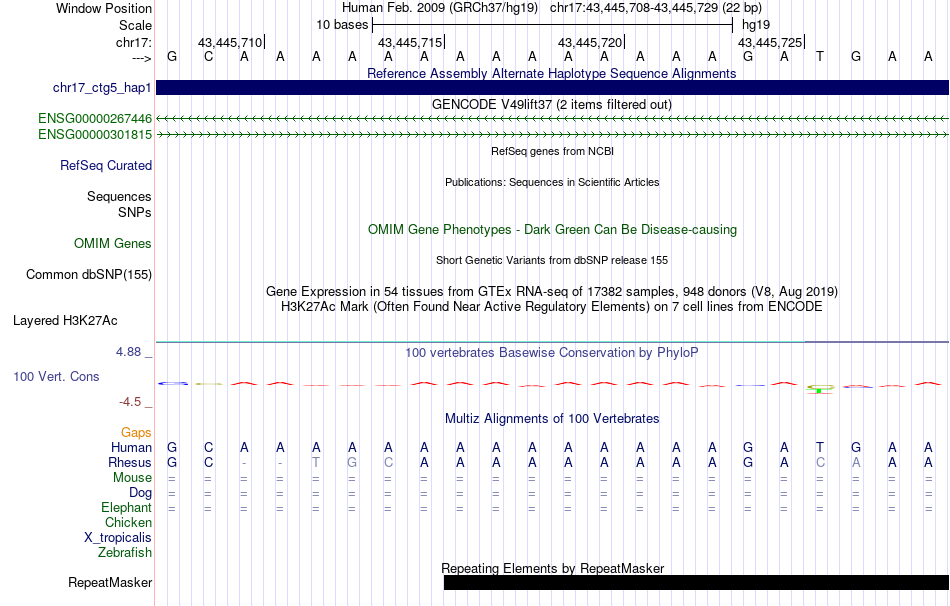
Task: Click the blue PhyloP mark at first base
Action: [173, 384]
